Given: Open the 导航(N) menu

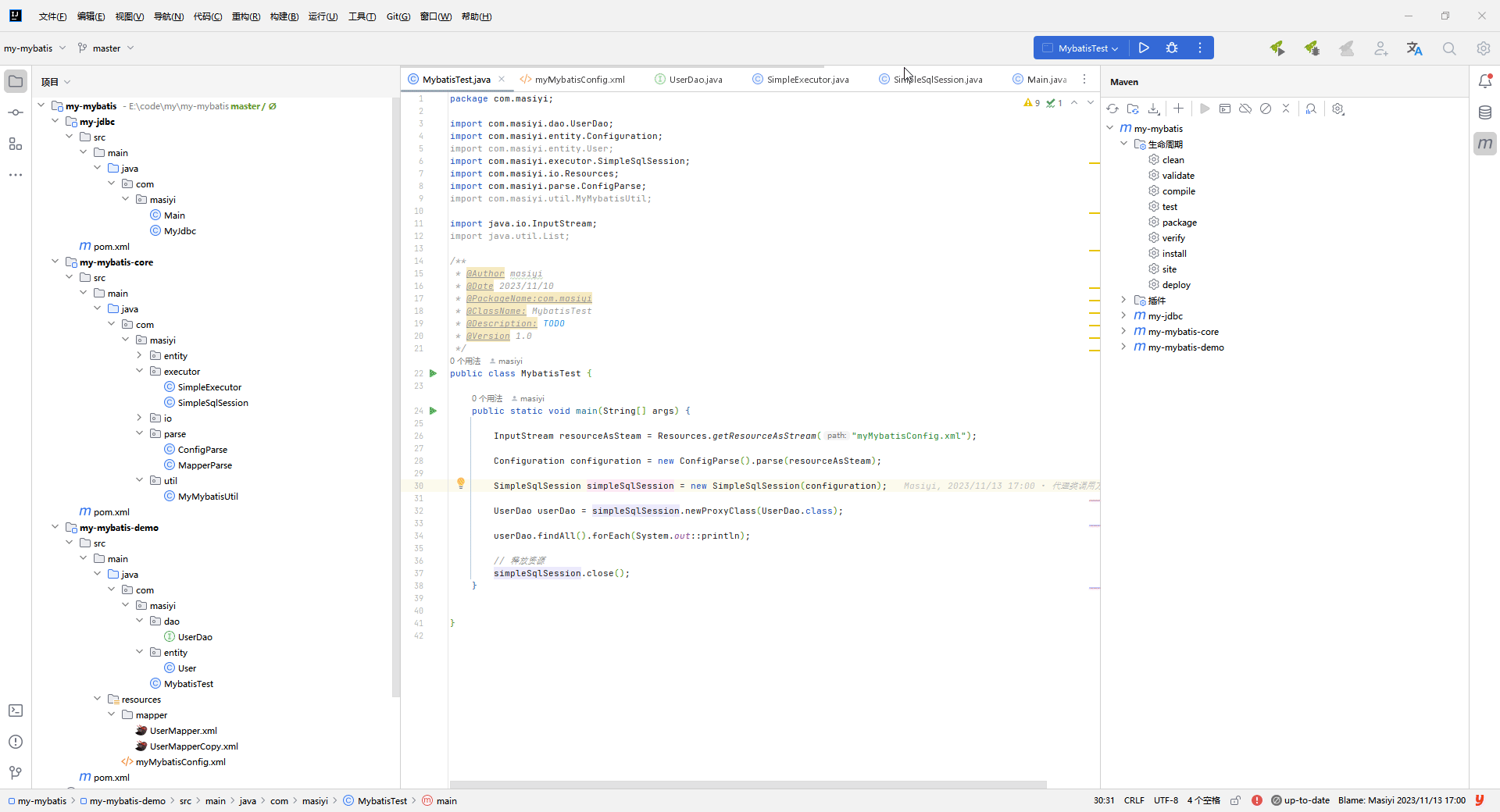Looking at the screenshot, I should pyautogui.click(x=169, y=16).
